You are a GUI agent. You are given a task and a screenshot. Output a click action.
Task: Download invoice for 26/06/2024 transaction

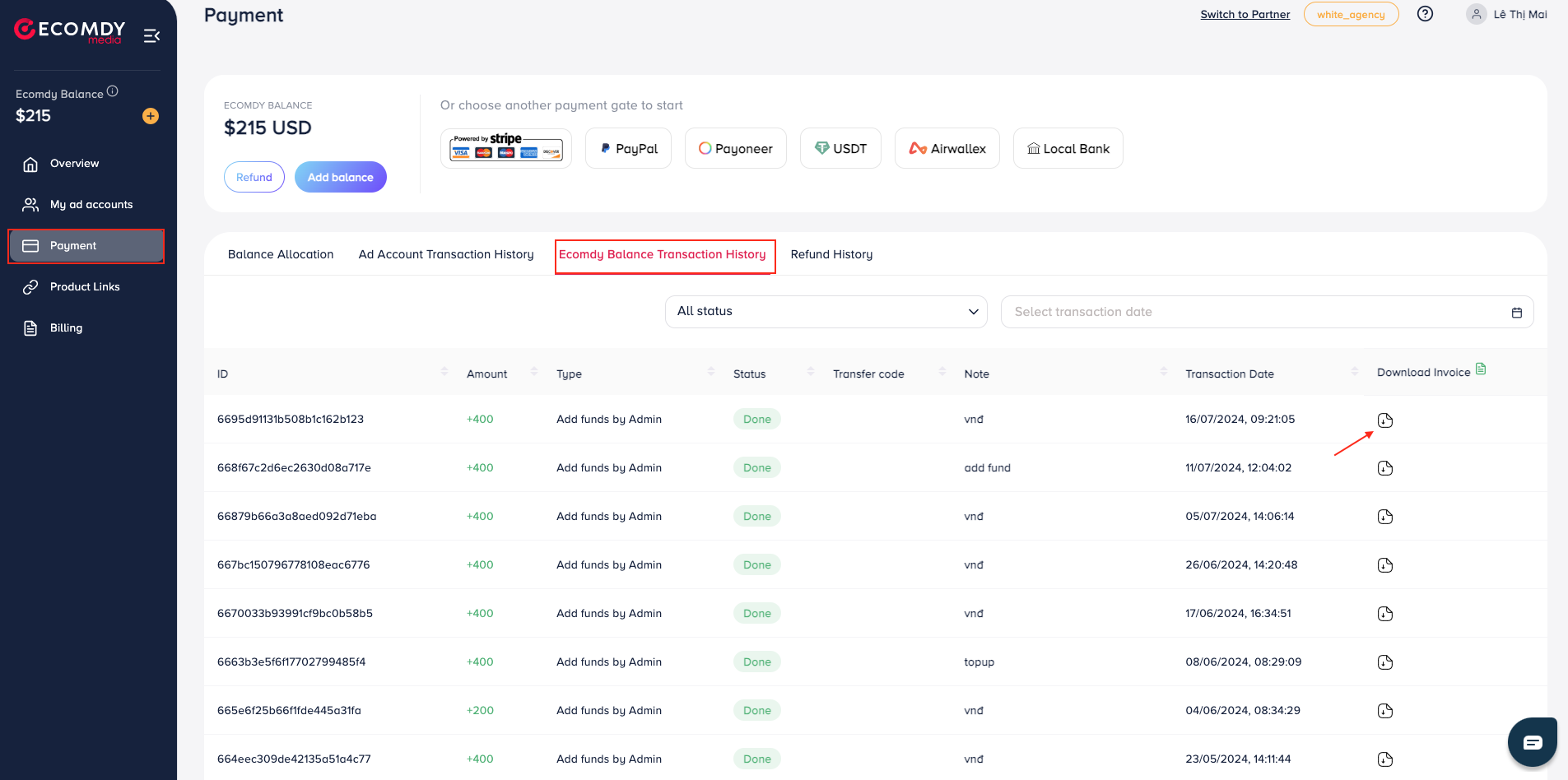pyautogui.click(x=1385, y=565)
